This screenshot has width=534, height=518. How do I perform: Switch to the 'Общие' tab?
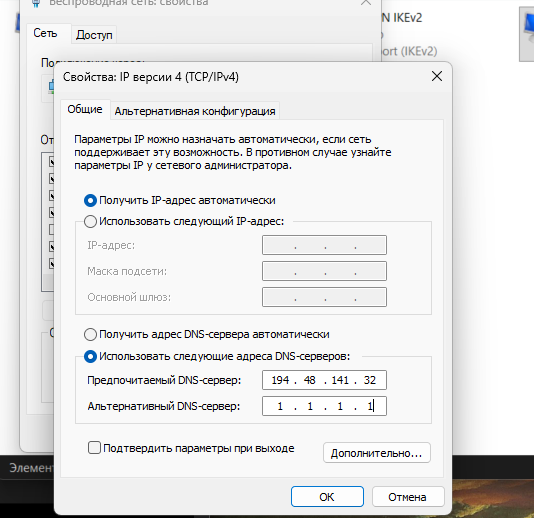(85, 109)
